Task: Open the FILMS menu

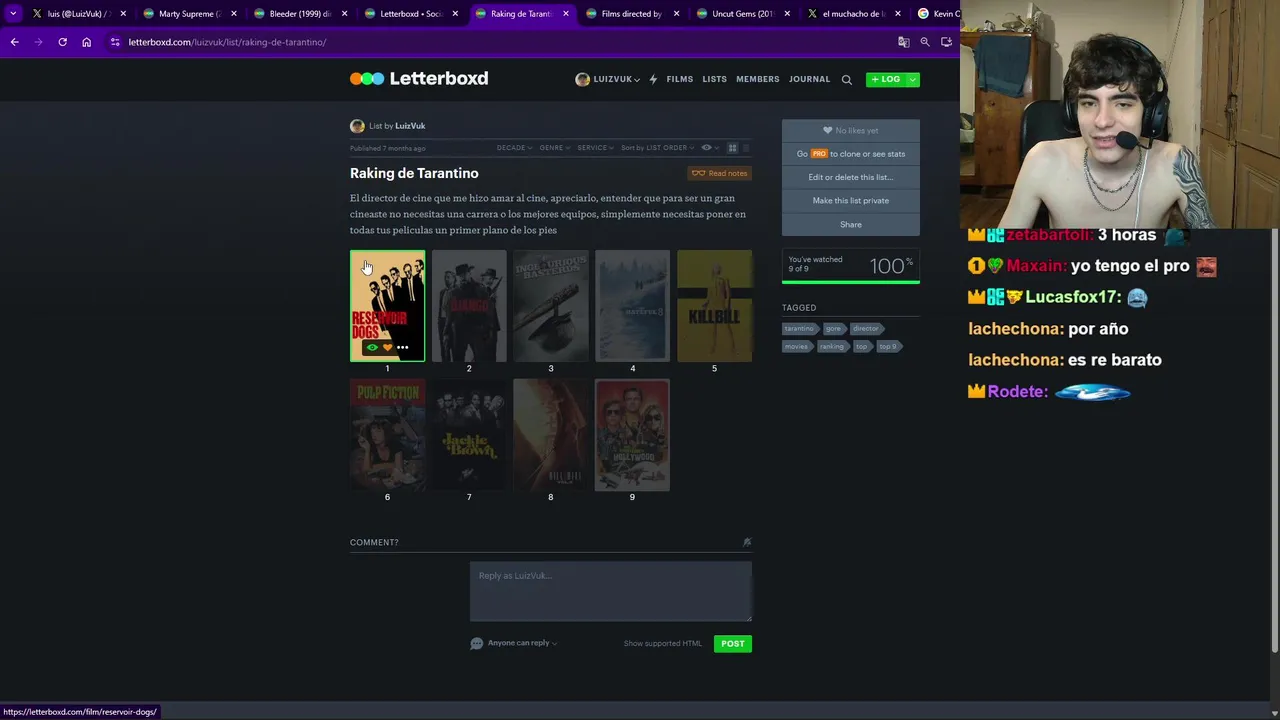Action: tap(680, 79)
